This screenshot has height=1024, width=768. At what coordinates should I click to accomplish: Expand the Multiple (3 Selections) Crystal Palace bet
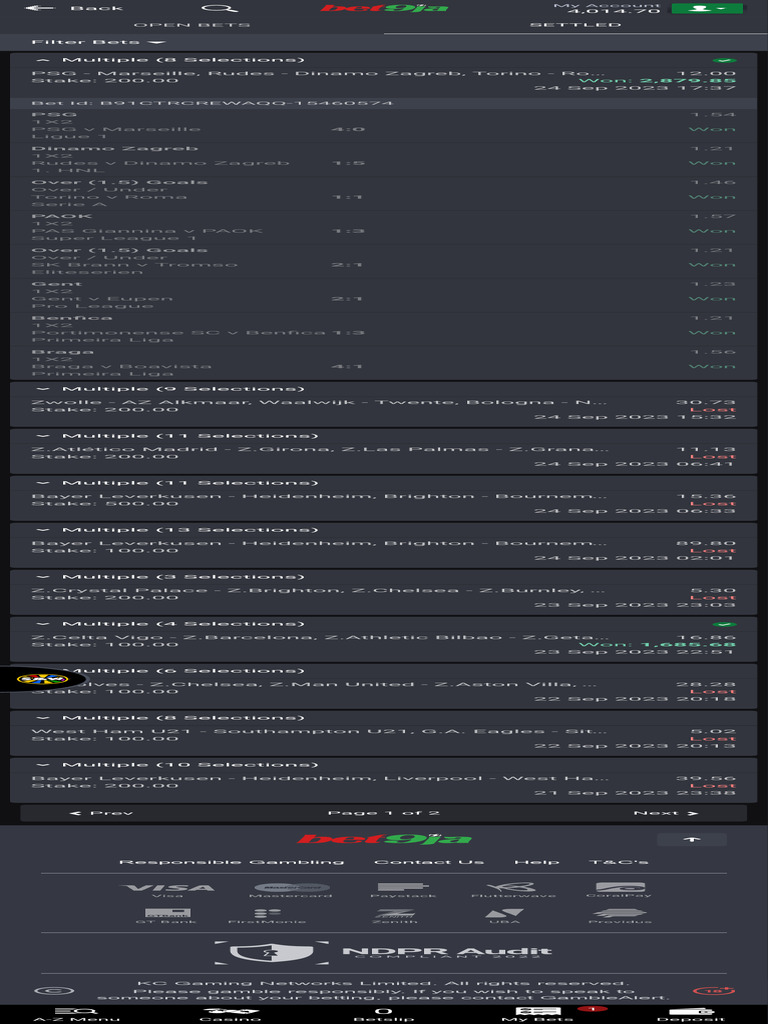click(x=43, y=577)
